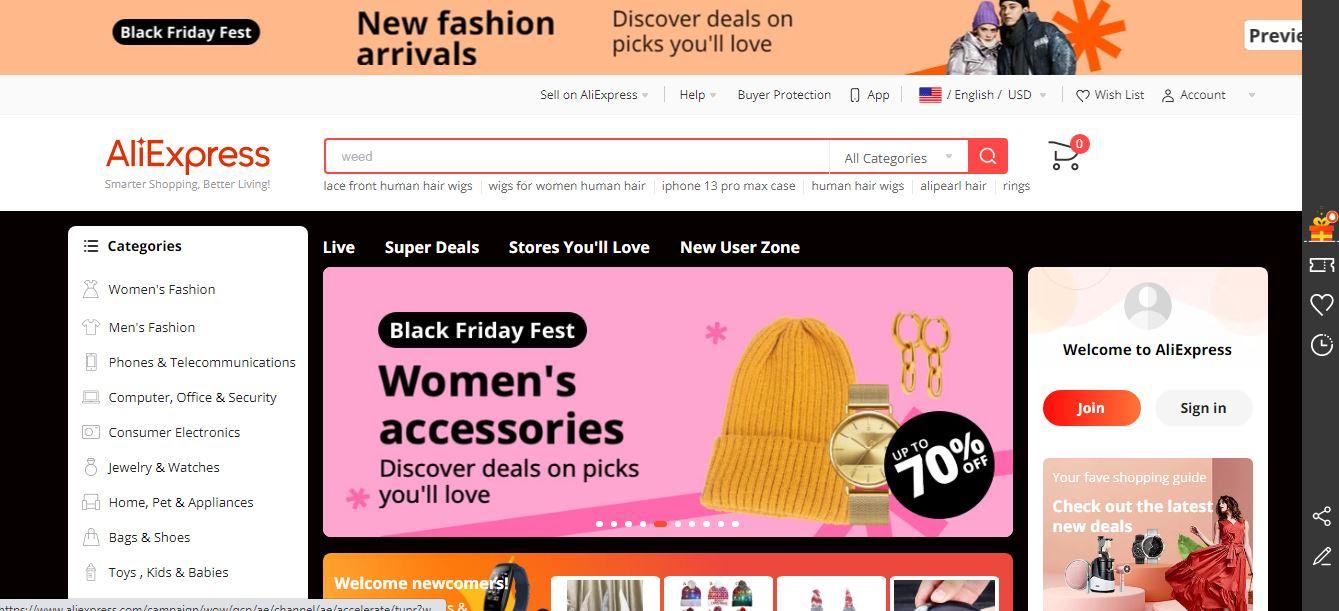
Task: Select the last carousel dot indicator
Action: point(735,523)
